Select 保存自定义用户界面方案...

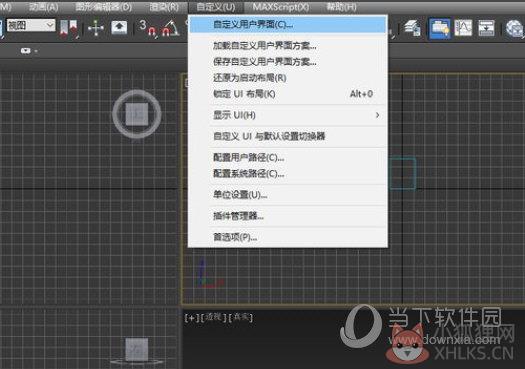point(288,62)
